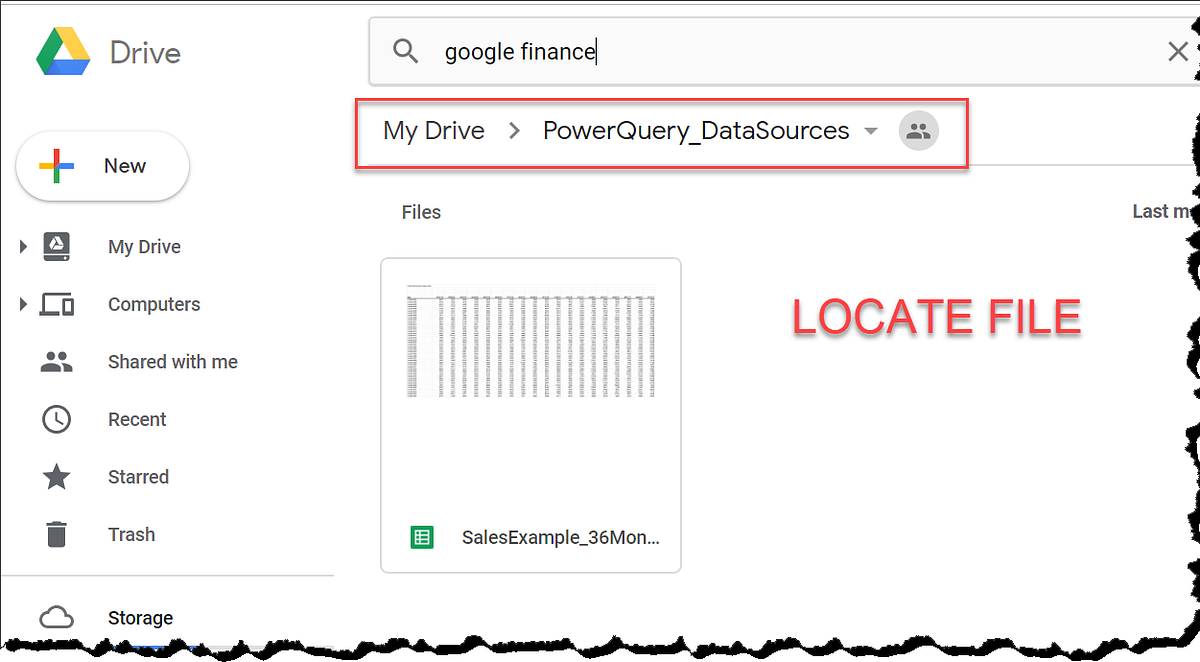Open Shared with me via people icon
This screenshot has height=662, width=1200.
56,361
